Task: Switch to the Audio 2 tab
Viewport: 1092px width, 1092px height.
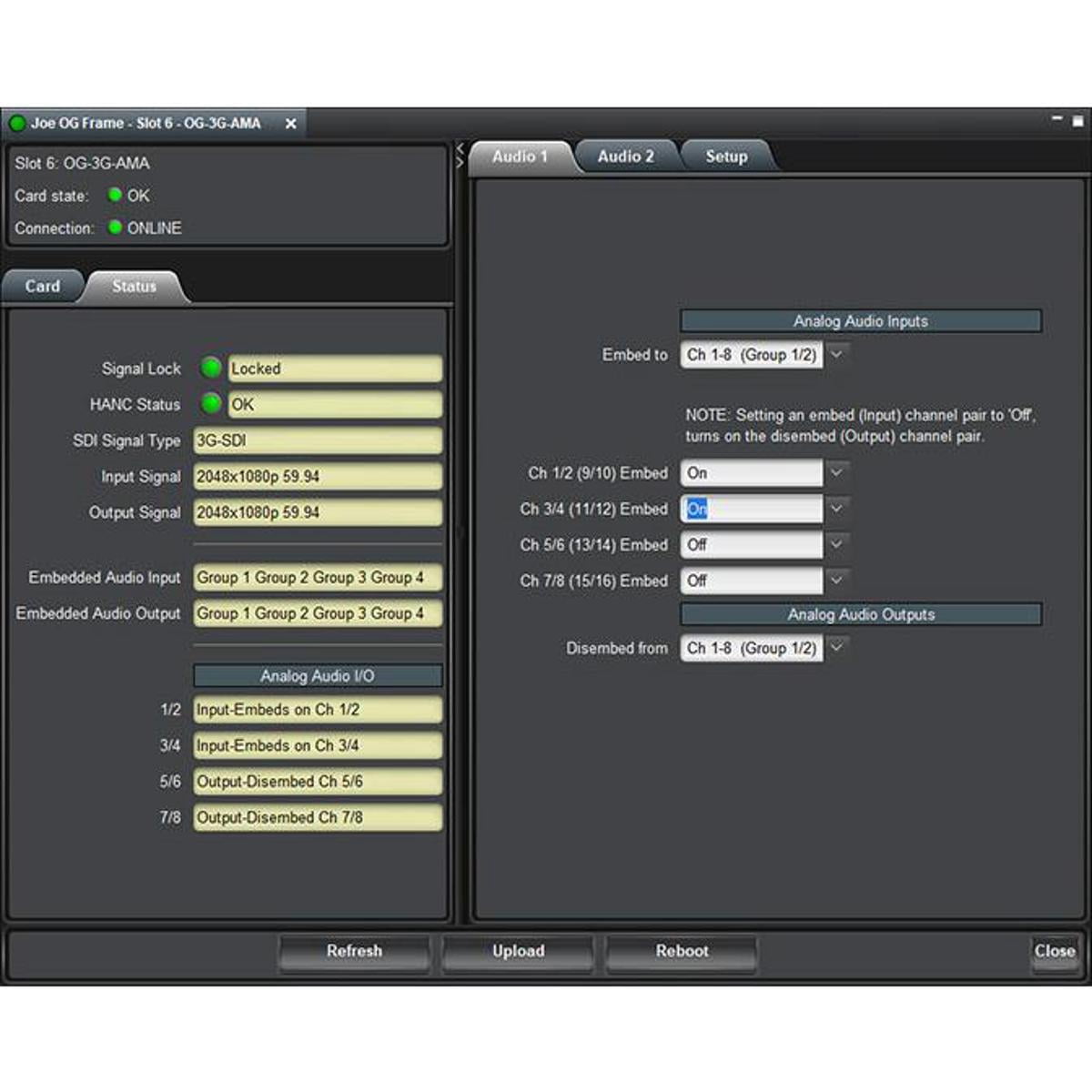Action: click(x=625, y=157)
